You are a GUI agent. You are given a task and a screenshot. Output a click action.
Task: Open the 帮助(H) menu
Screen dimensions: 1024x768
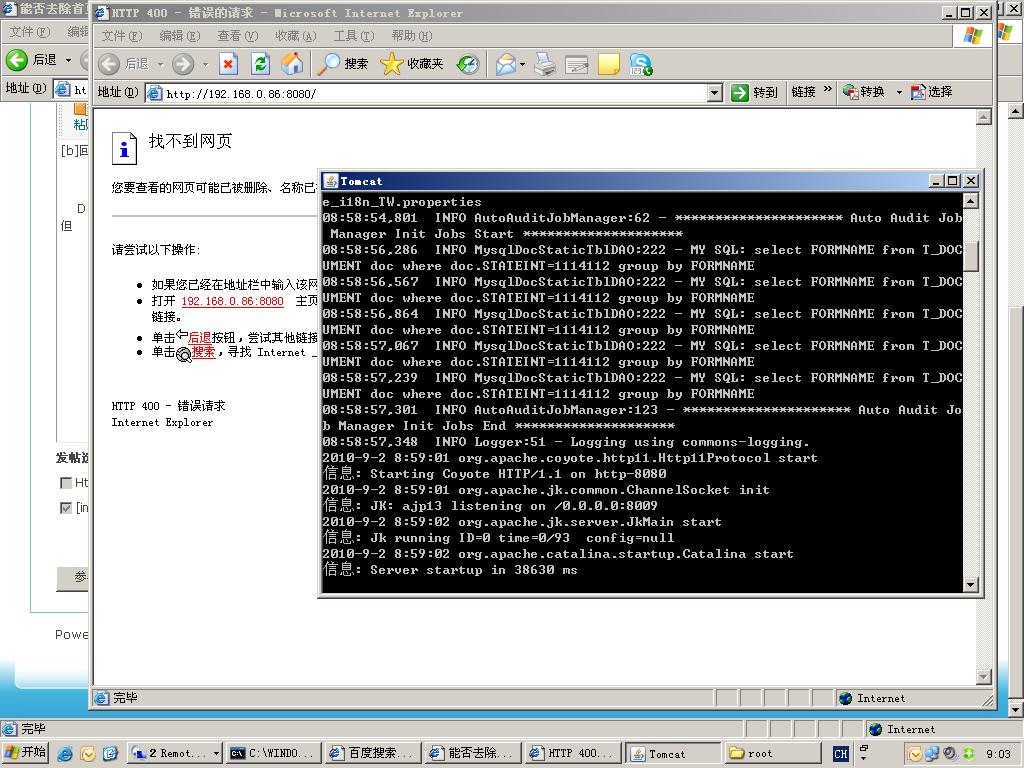[x=411, y=35]
